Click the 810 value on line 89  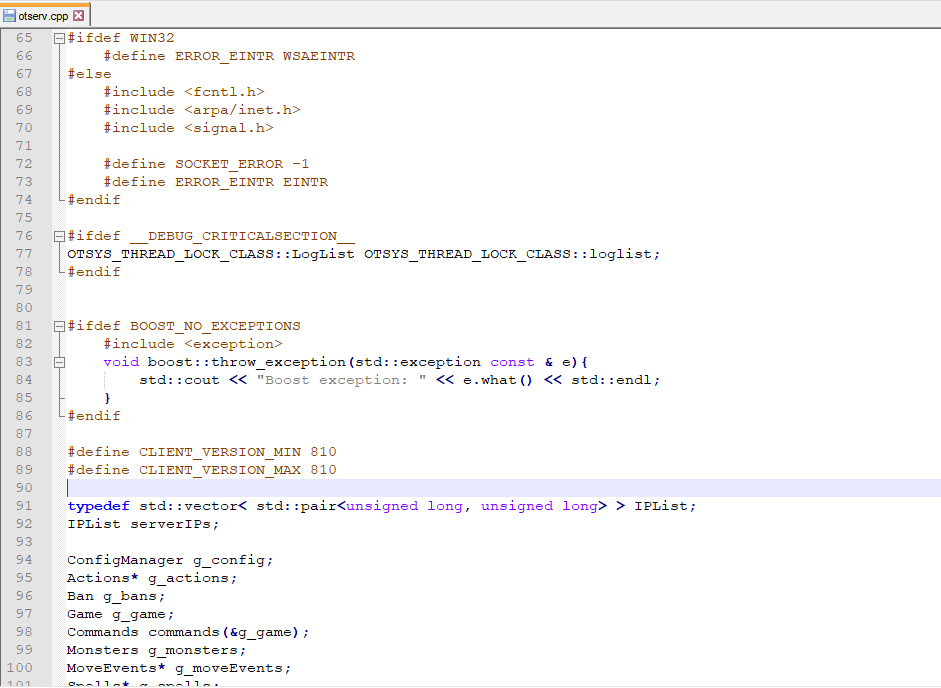click(x=323, y=470)
